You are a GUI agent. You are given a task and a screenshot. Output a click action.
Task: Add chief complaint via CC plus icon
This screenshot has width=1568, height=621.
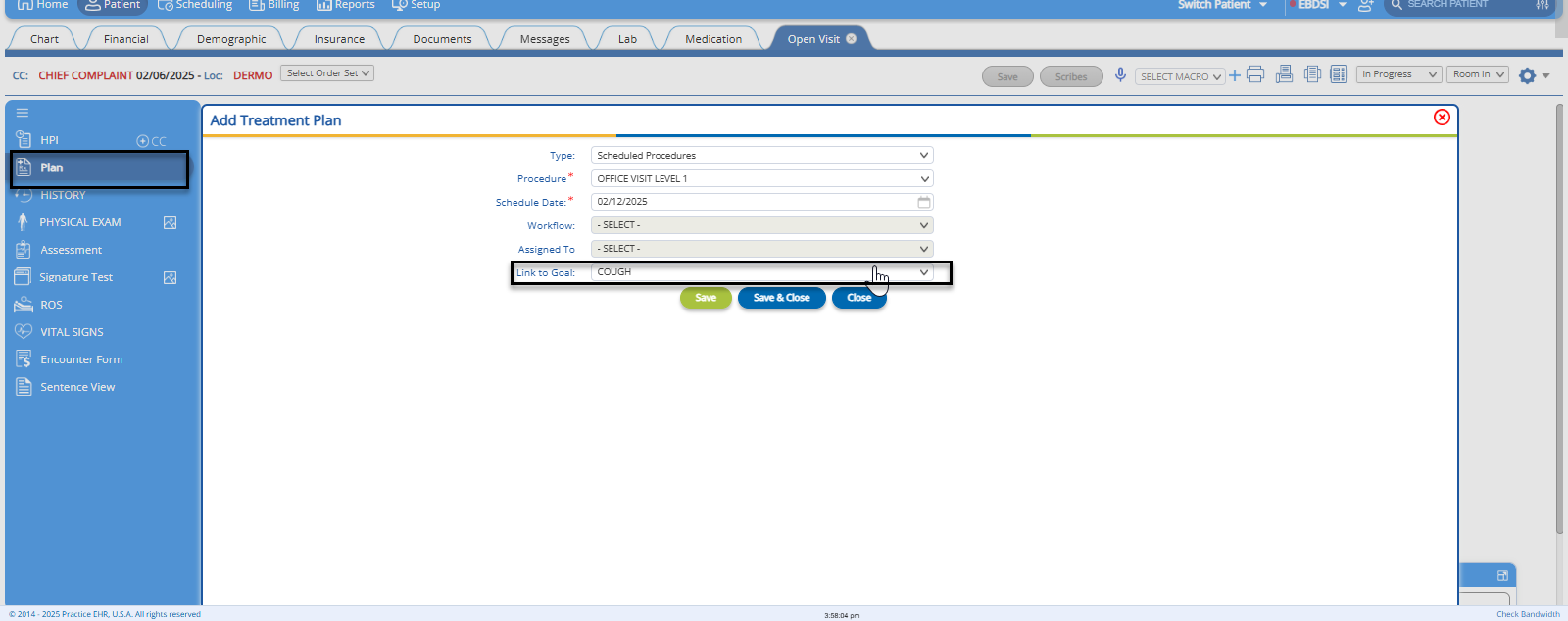[x=151, y=141]
